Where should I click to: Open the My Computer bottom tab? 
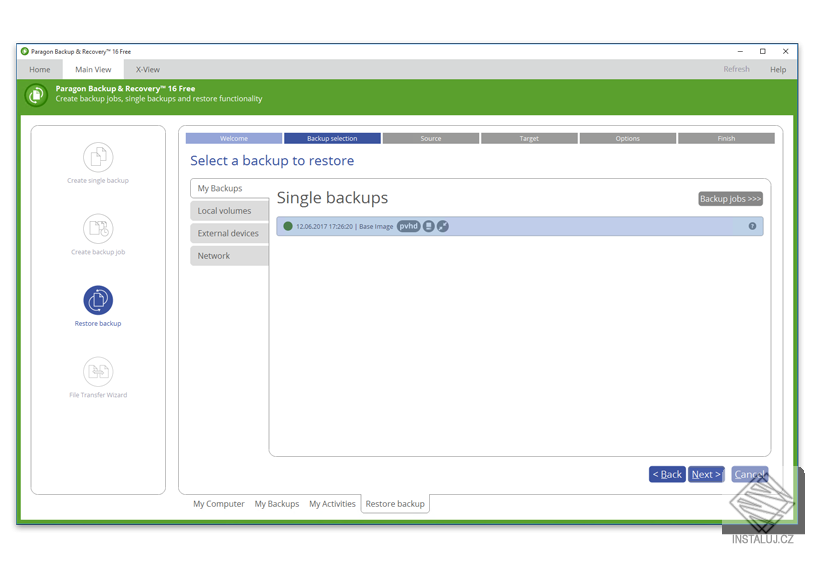pyautogui.click(x=219, y=504)
